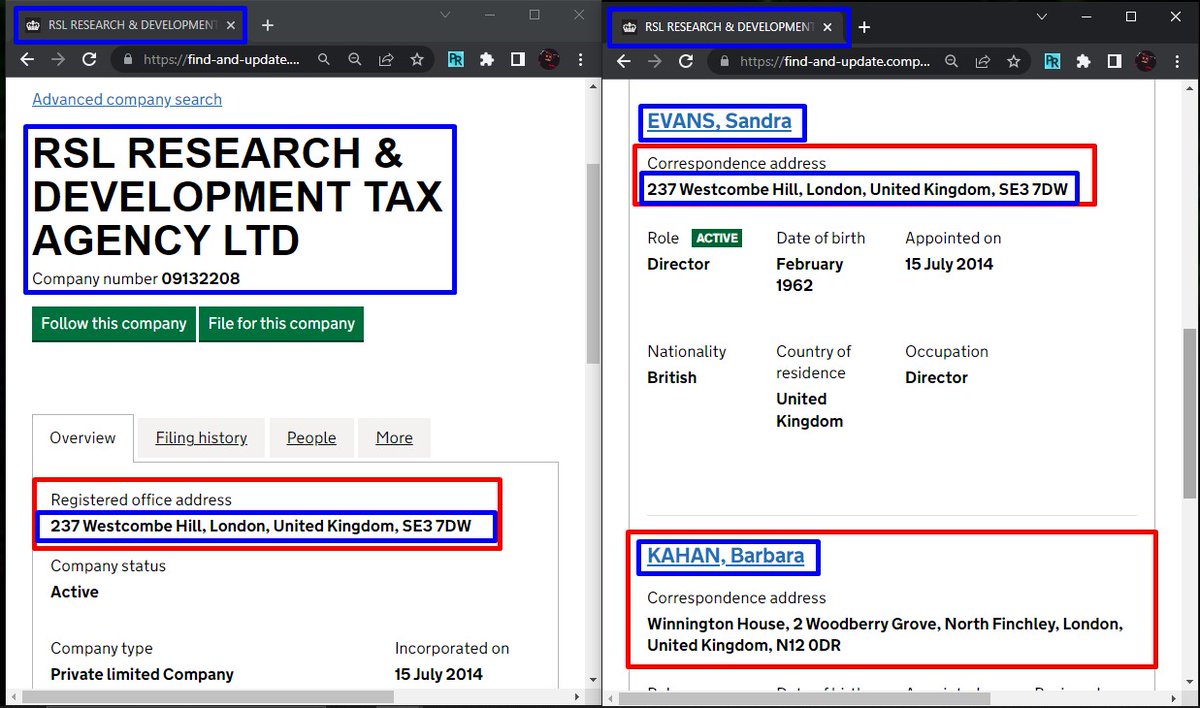Click the profile avatar in the right window
The image size is (1200, 708).
click(1146, 61)
